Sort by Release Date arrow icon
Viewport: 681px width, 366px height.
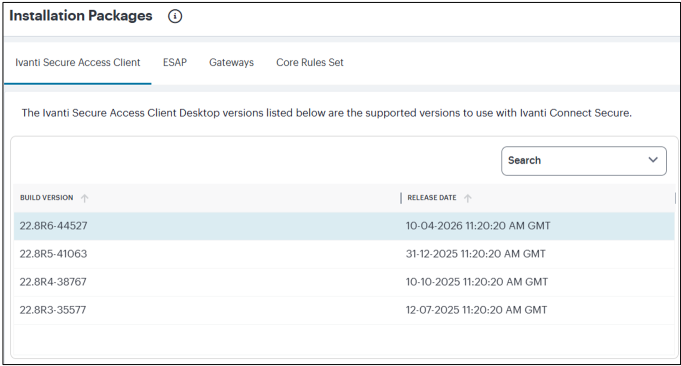coord(468,198)
